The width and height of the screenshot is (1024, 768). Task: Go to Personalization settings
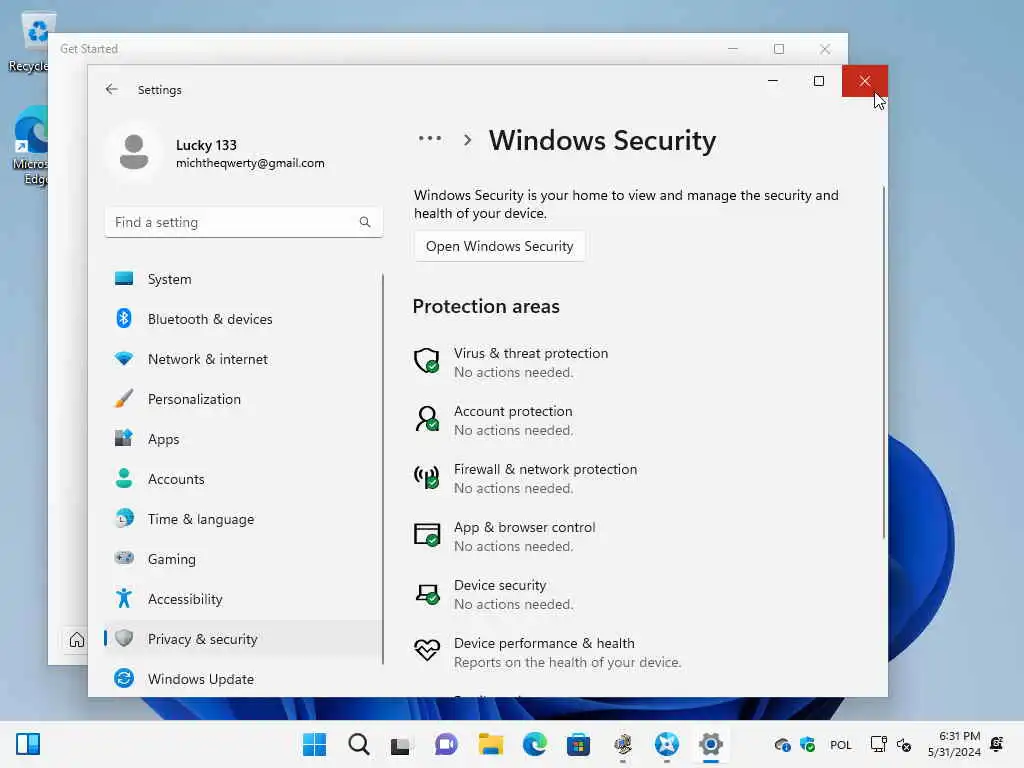[x=243, y=399]
